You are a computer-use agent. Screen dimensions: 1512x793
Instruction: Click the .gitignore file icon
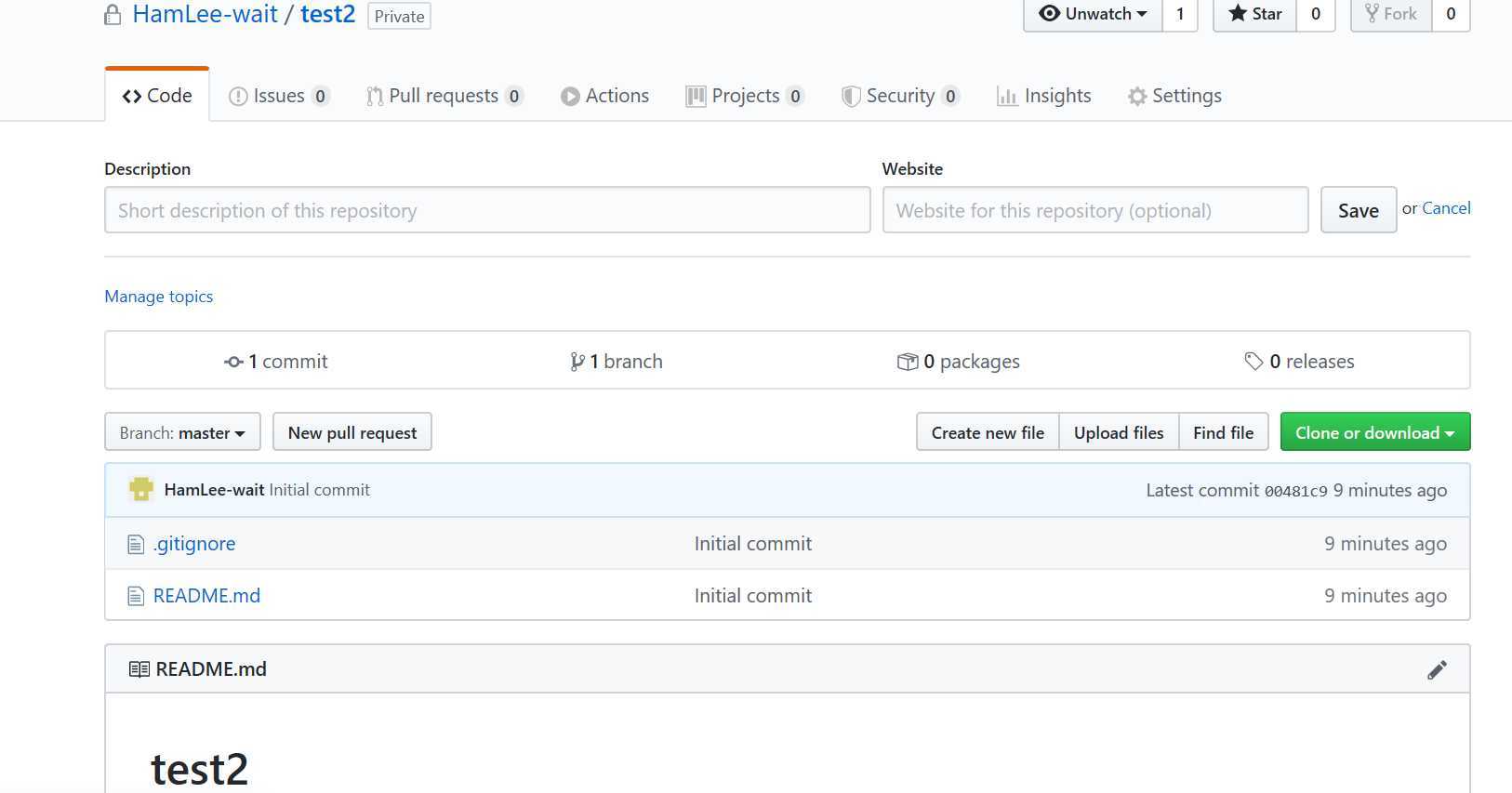136,544
